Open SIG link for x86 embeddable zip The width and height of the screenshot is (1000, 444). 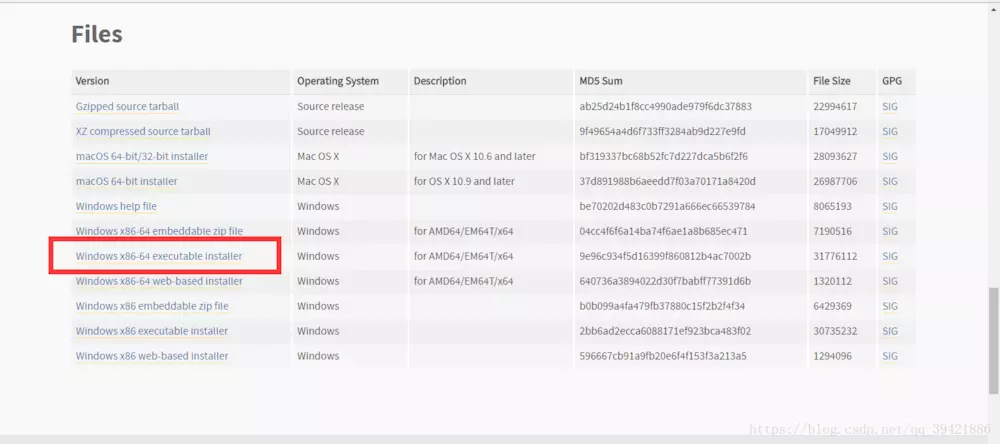(x=890, y=306)
